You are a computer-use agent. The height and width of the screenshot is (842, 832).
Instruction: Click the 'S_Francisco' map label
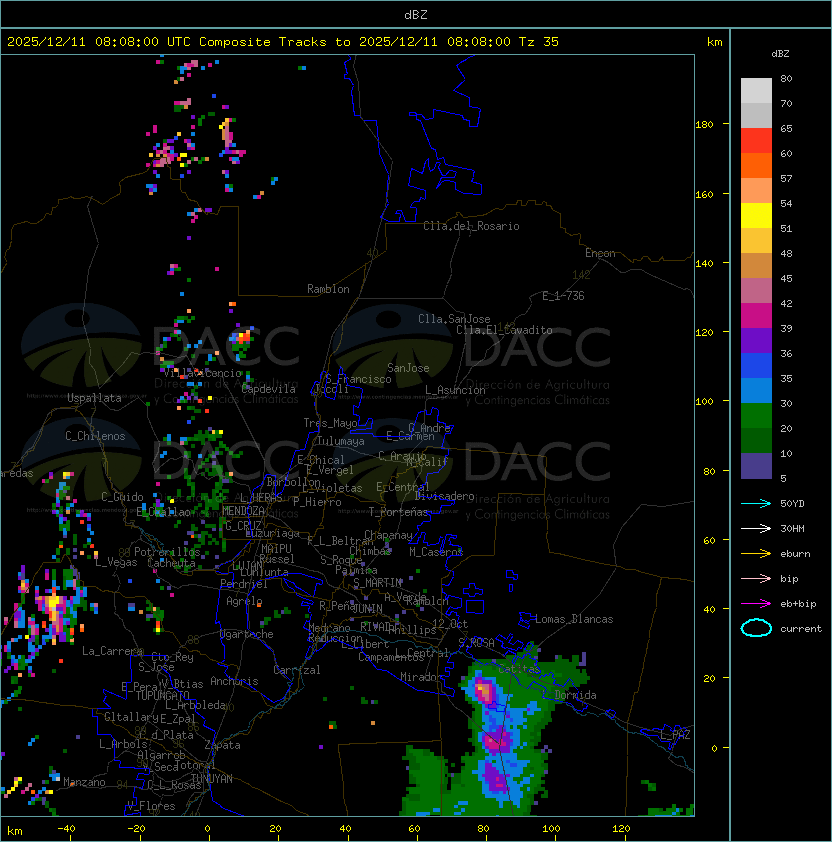pos(358,379)
